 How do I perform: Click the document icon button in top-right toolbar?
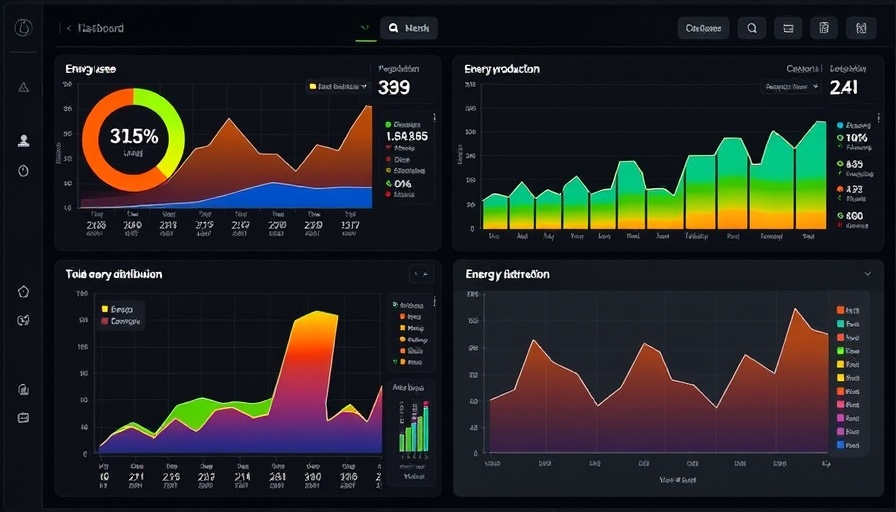823,28
